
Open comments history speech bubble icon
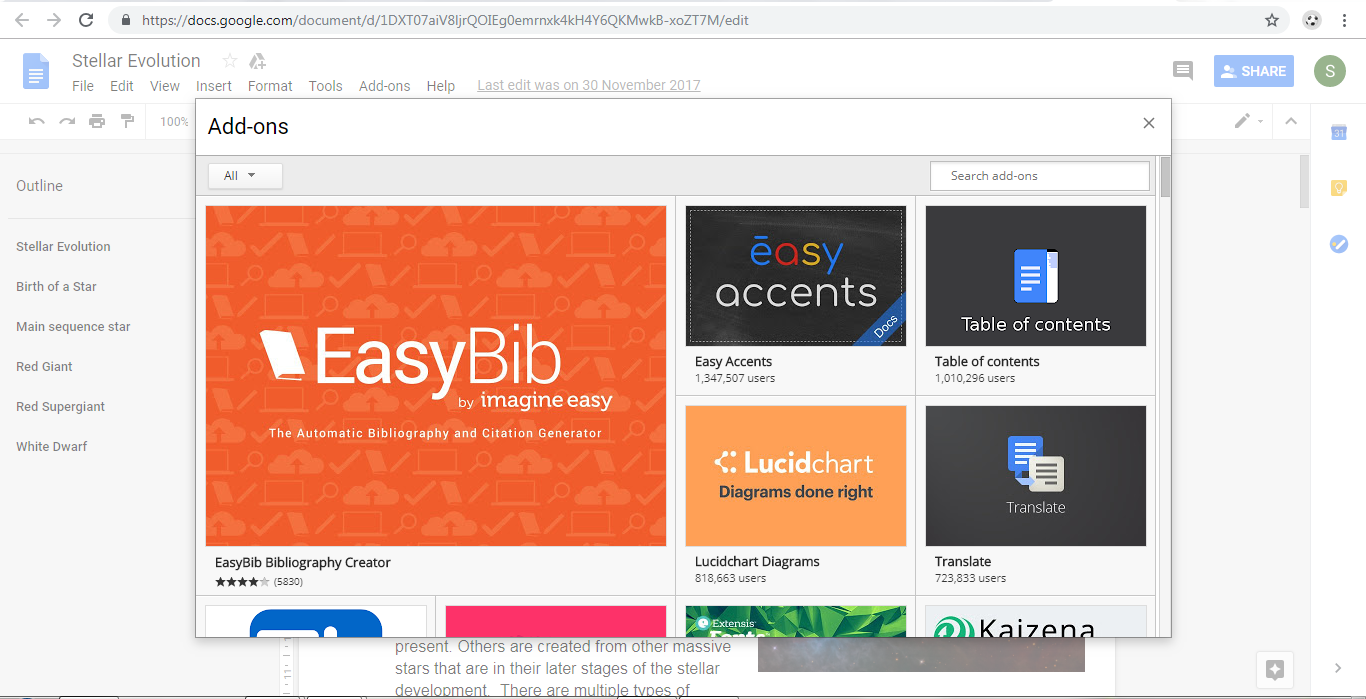pyautogui.click(x=1183, y=71)
